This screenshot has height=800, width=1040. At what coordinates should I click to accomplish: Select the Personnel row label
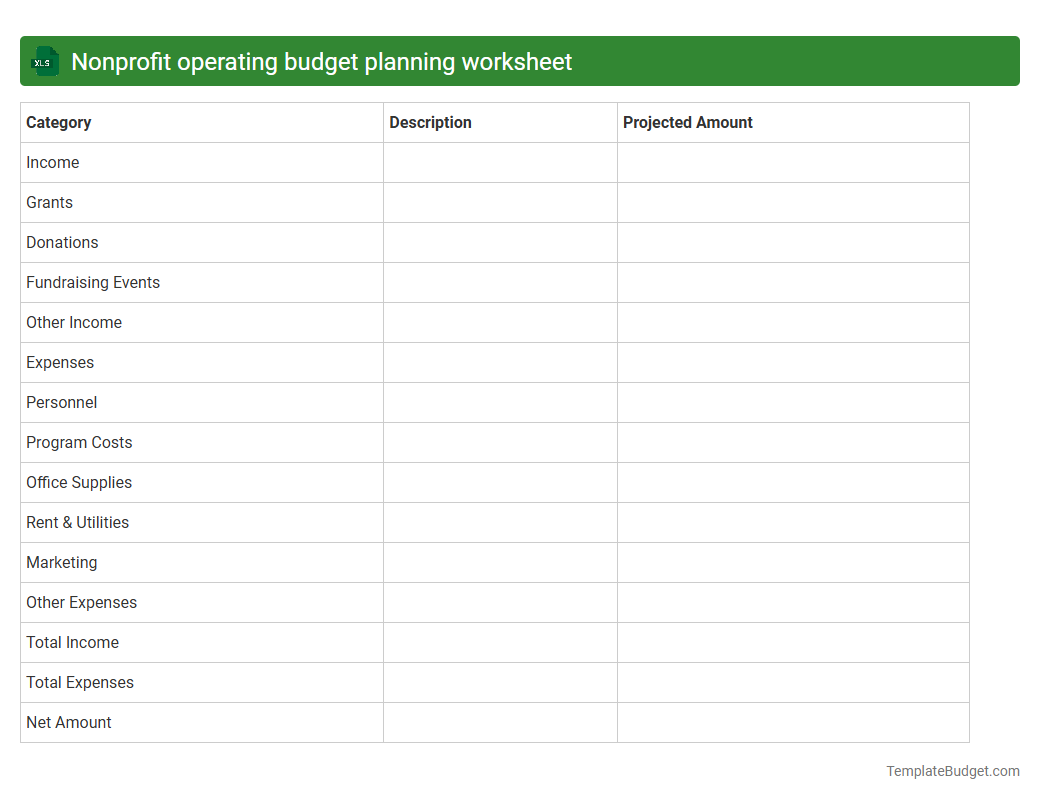click(x=61, y=402)
